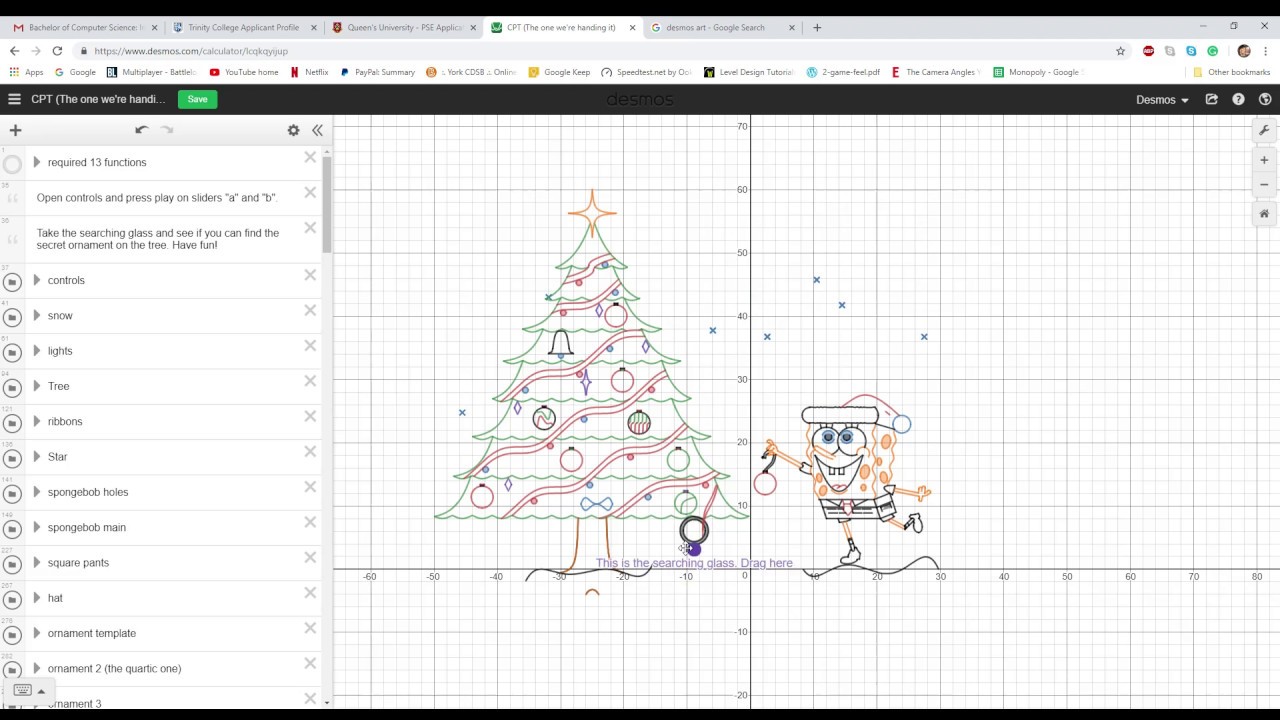Viewport: 1280px width, 720px height.
Task: Click the graph title 'CPT (The one we're handi...'
Action: pyautogui.click(x=98, y=99)
